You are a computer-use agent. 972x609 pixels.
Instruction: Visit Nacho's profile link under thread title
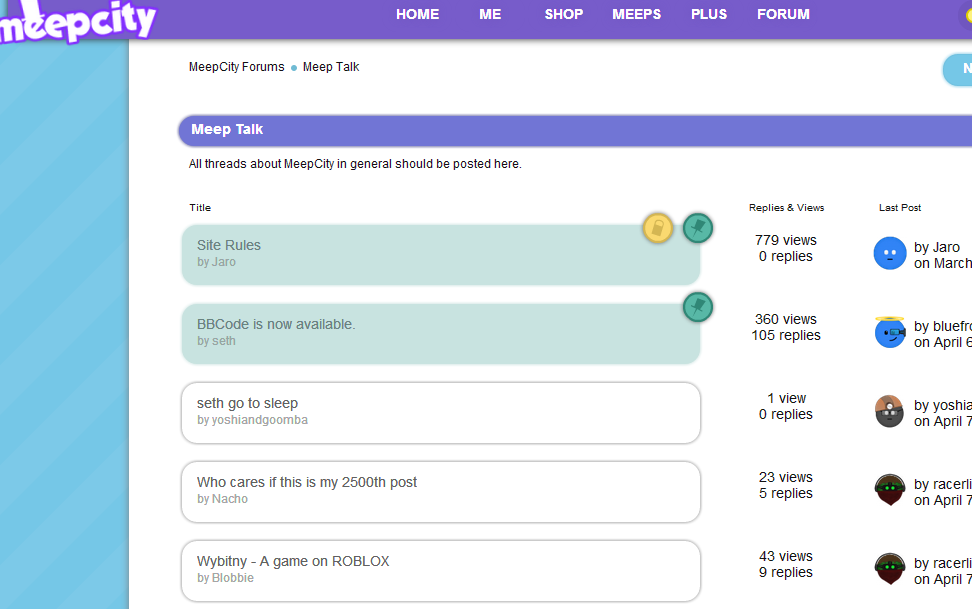coord(230,499)
